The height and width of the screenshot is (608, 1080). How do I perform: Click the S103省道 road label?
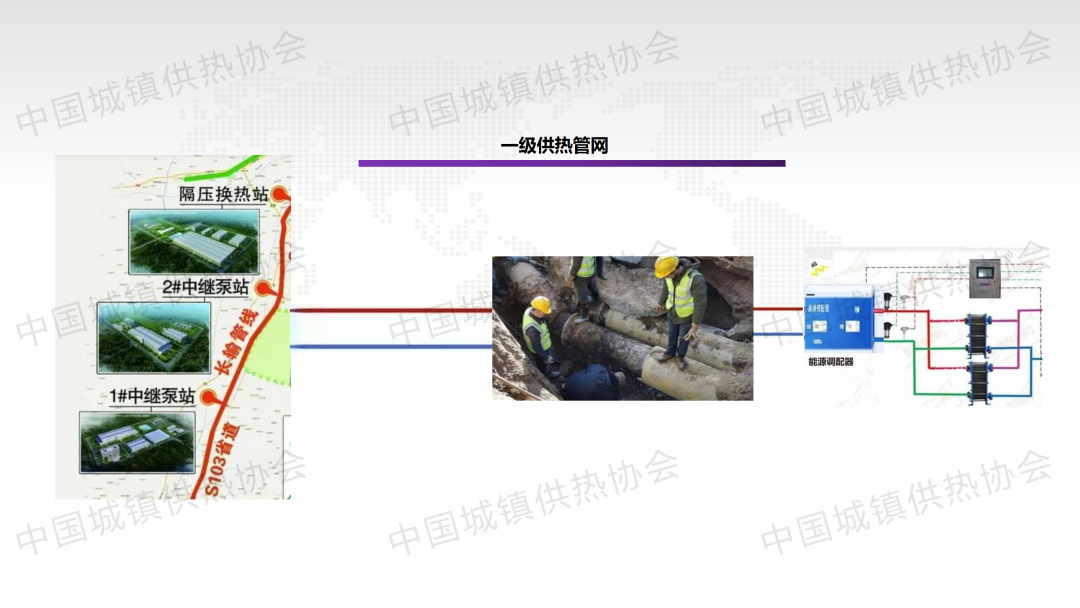(x=222, y=460)
